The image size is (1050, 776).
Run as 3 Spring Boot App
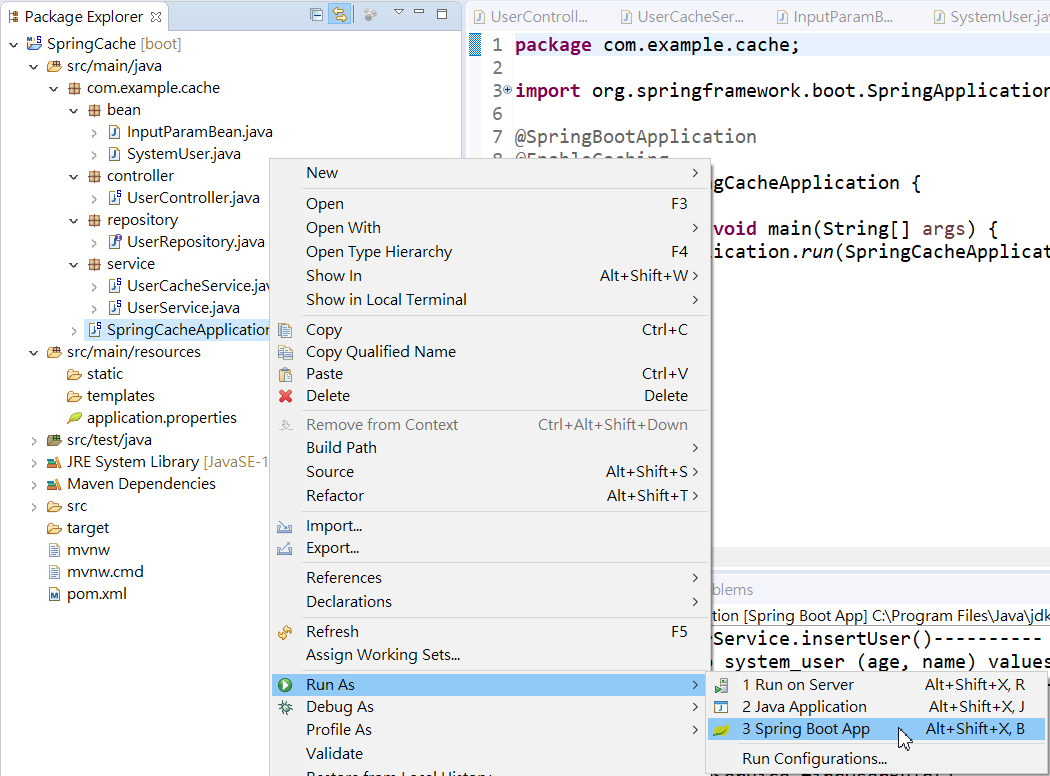pyautogui.click(x=877, y=729)
